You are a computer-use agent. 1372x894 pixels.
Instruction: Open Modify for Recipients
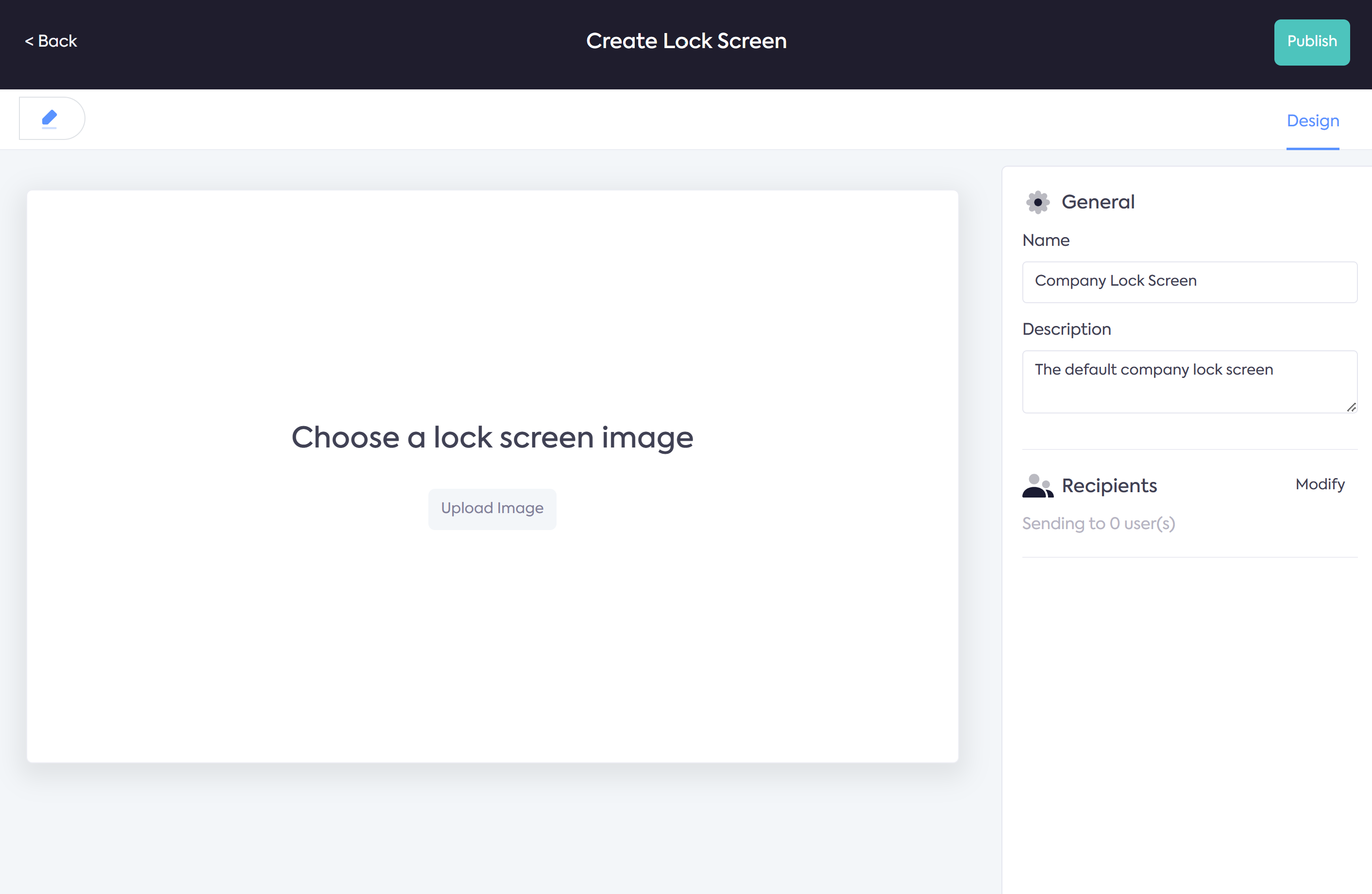1320,484
